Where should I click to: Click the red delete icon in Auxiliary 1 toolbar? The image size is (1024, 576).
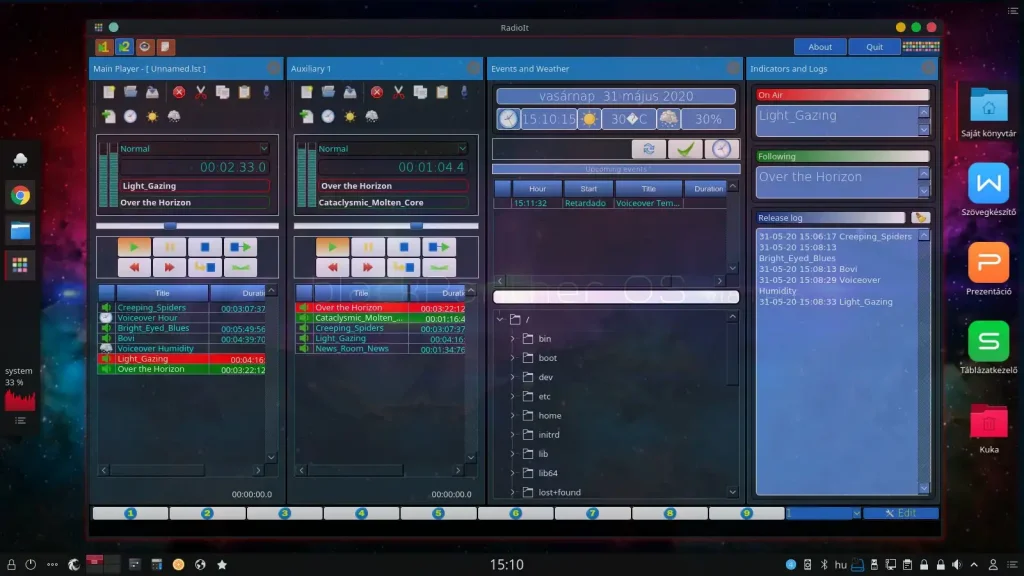coord(377,92)
